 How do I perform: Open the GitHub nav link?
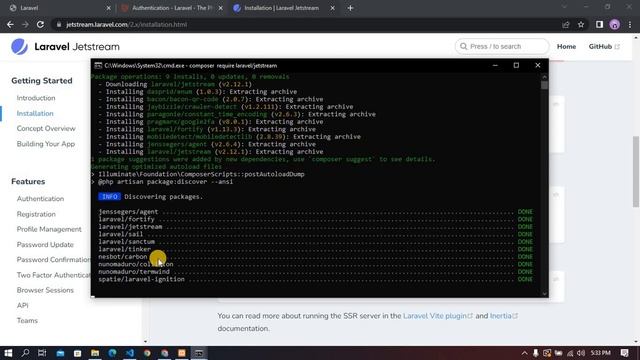pyautogui.click(x=604, y=47)
